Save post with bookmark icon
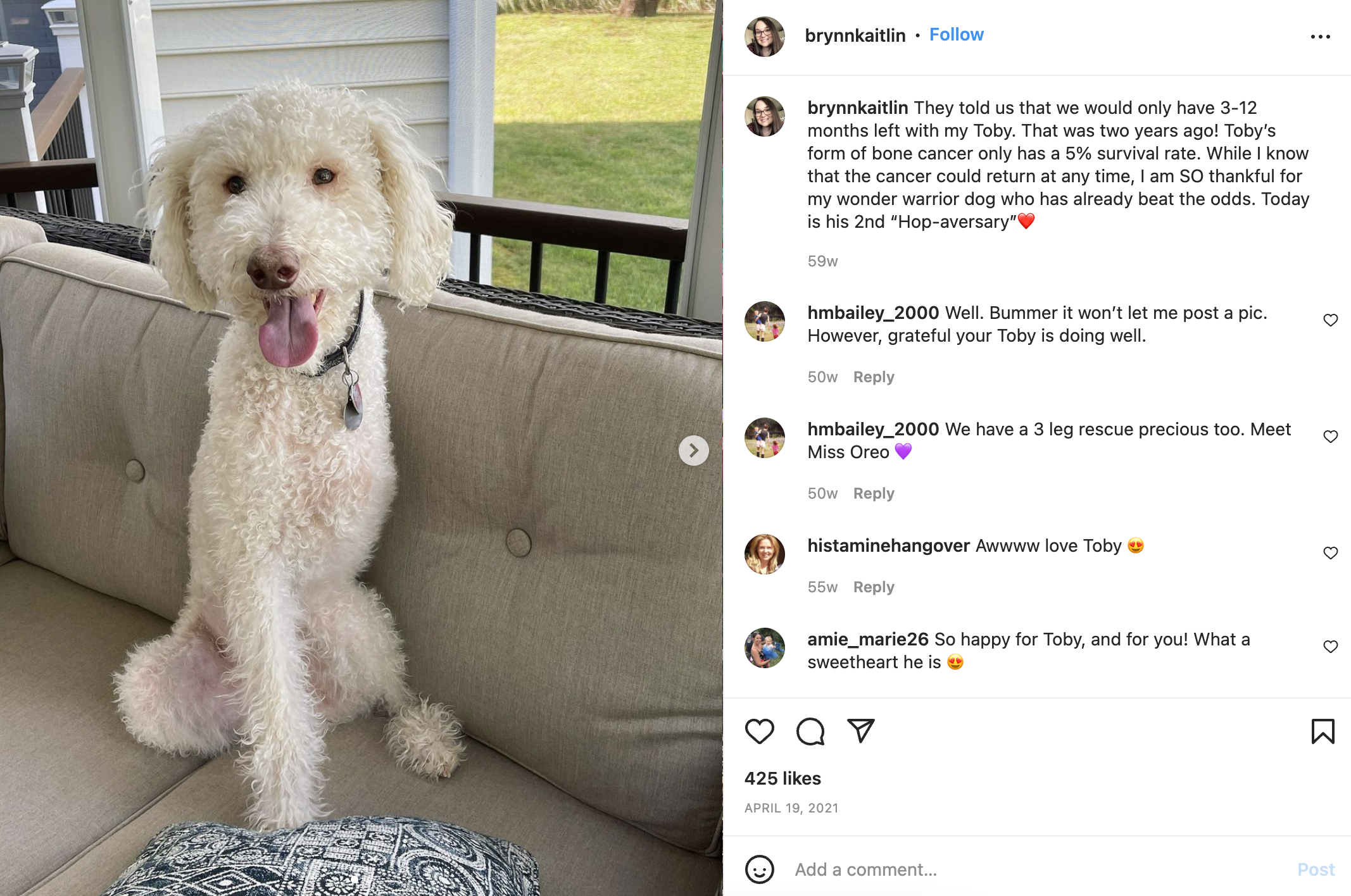This screenshot has width=1351, height=896. 1323,731
